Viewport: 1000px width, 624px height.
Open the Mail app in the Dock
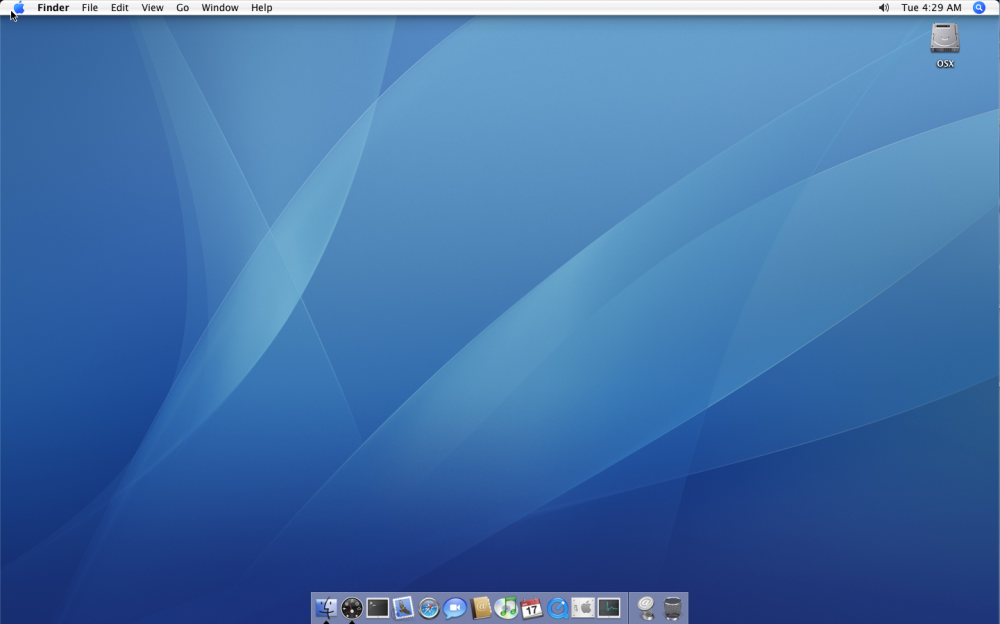click(x=403, y=608)
